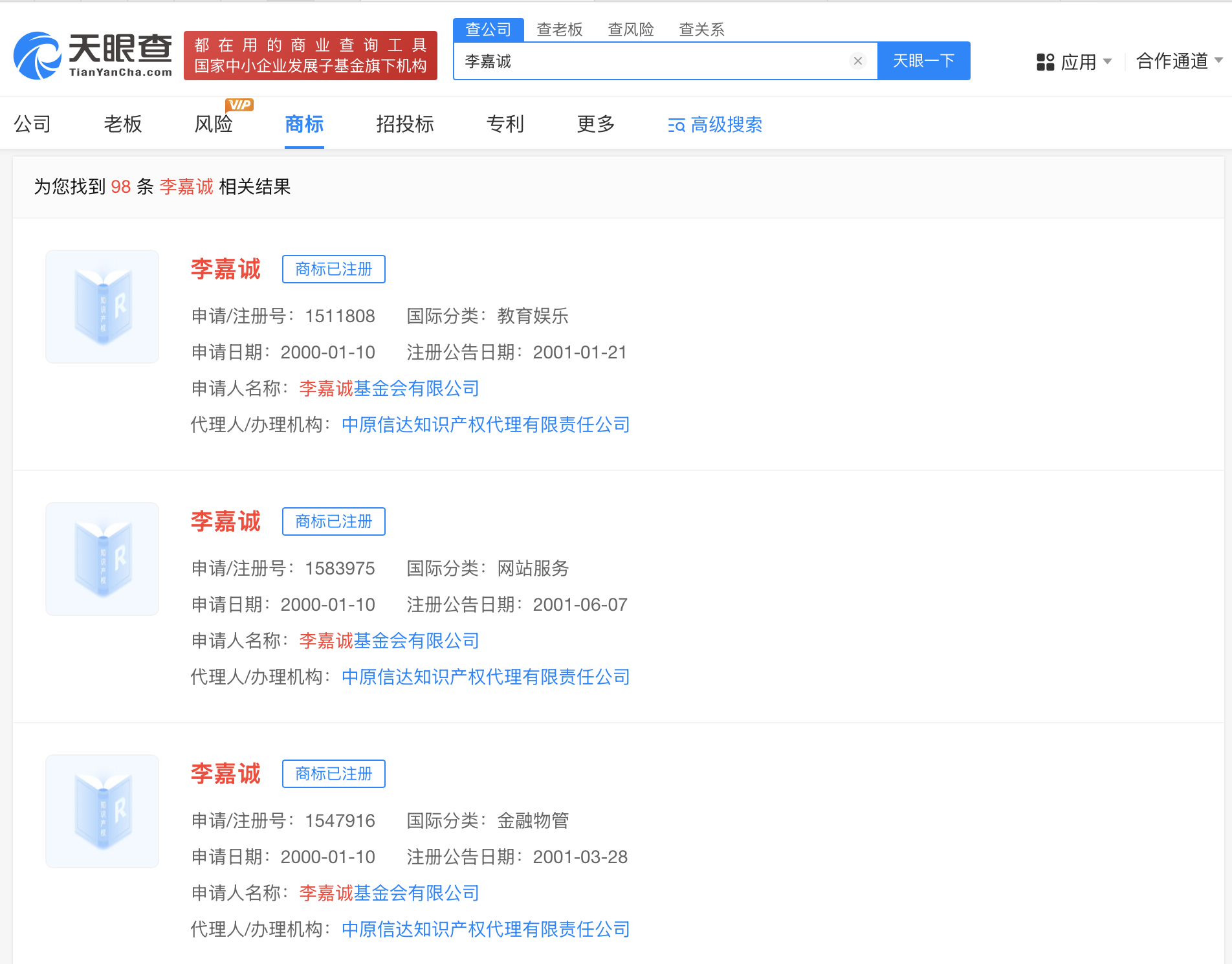Open the first trademark thumbnail image
Image resolution: width=1232 pixels, height=964 pixels.
[102, 307]
